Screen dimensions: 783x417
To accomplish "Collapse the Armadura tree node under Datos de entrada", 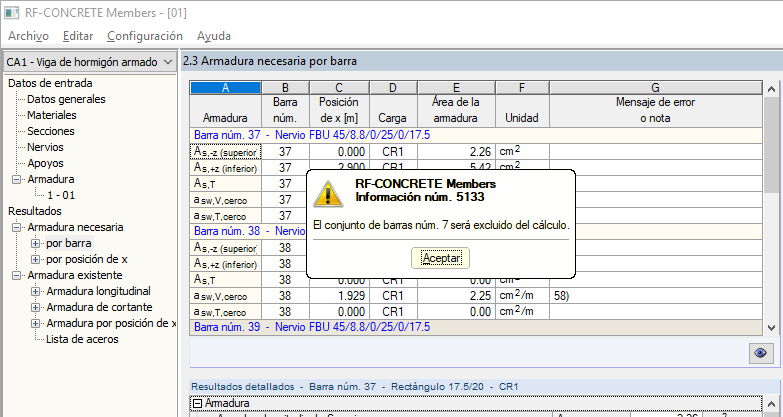I will tap(16, 179).
